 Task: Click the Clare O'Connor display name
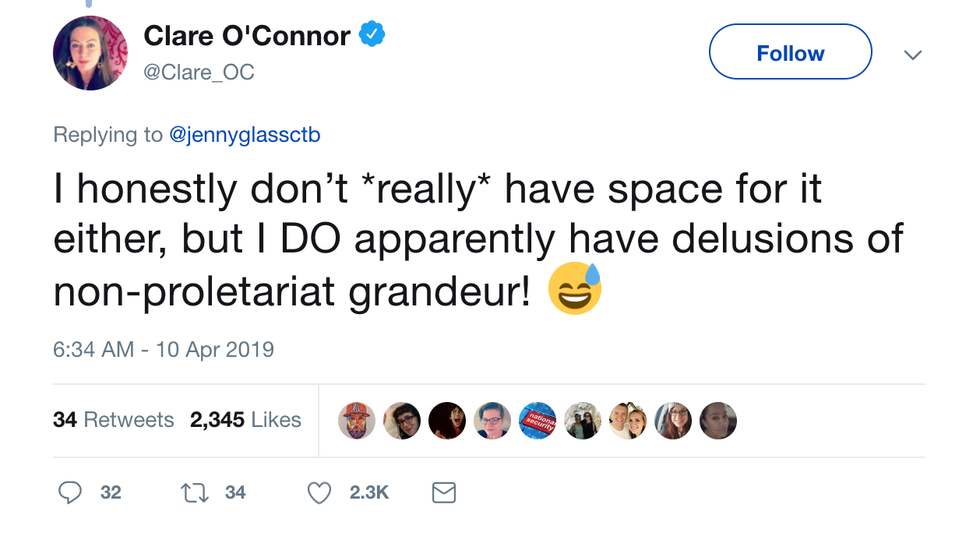247,36
